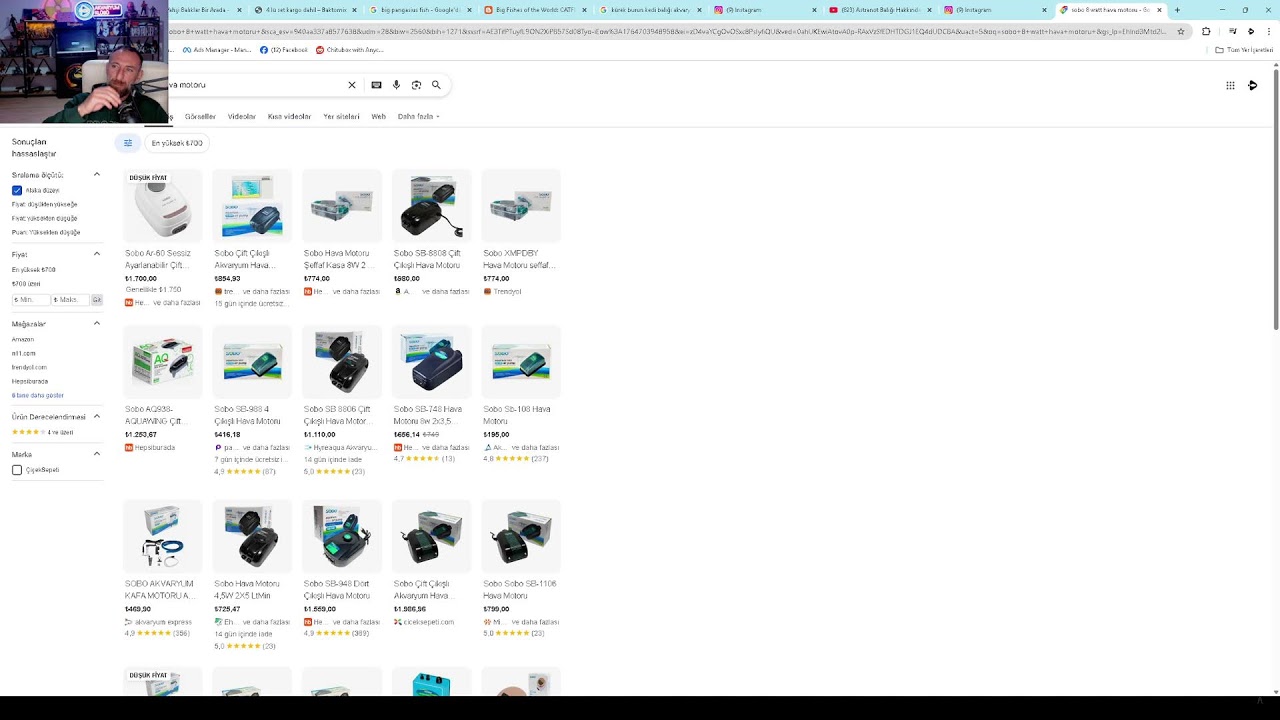Switch to the 'Big Fishes of the World' tab

point(535,10)
